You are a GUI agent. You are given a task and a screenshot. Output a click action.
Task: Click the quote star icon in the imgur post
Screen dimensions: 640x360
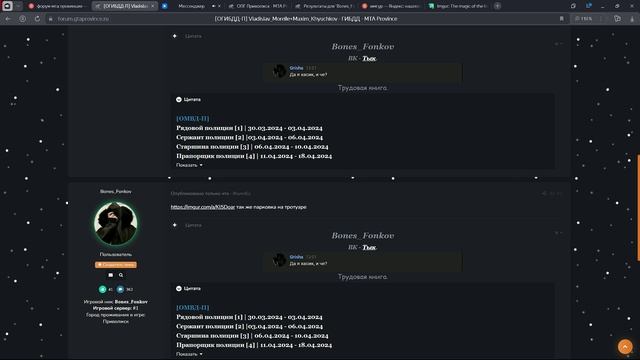click(x=175, y=225)
